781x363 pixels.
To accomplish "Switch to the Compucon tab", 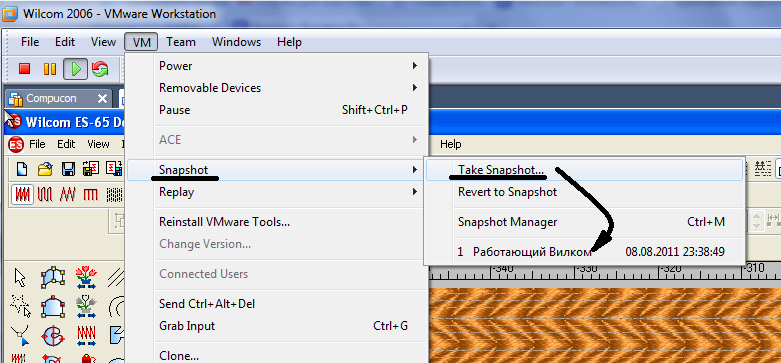I will 59,99.
